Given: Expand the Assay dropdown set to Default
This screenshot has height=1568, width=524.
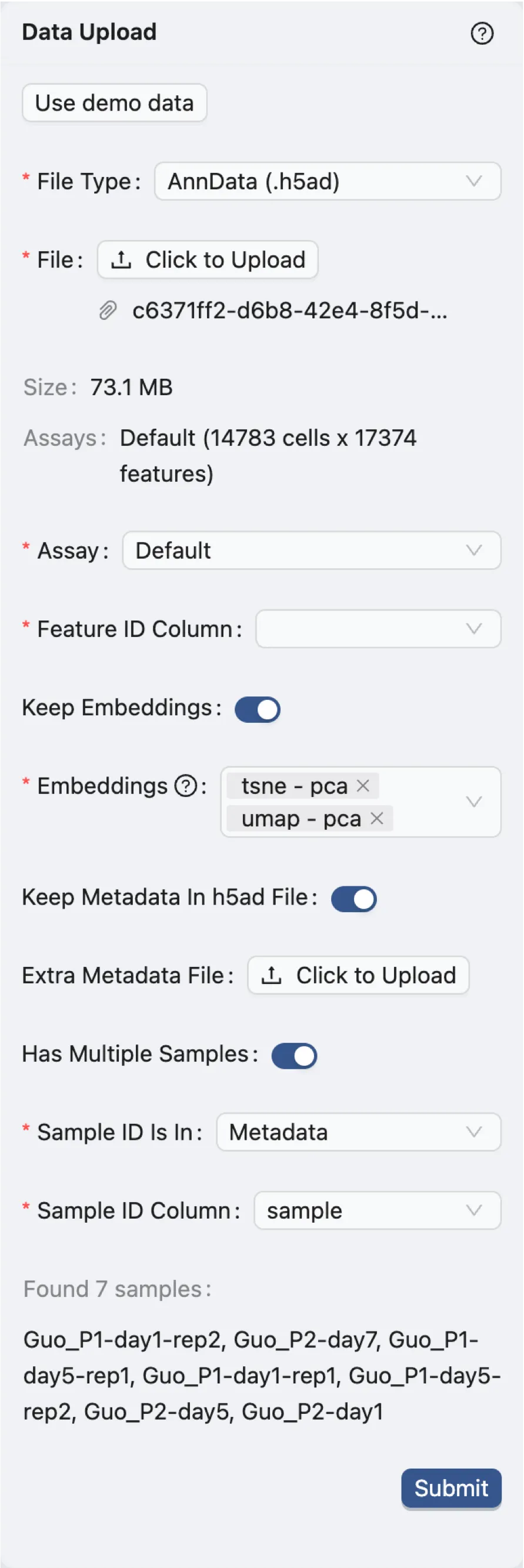Looking at the screenshot, I should [x=312, y=551].
